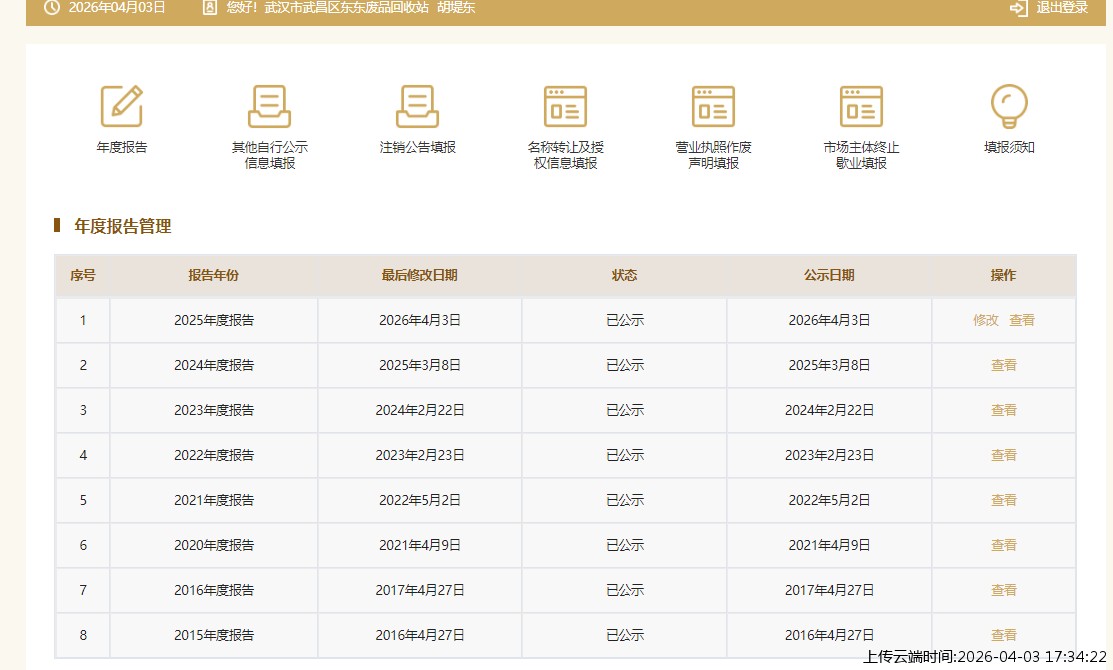
Task: Click 查看 for 2024年度报告
Action: [x=1004, y=366]
